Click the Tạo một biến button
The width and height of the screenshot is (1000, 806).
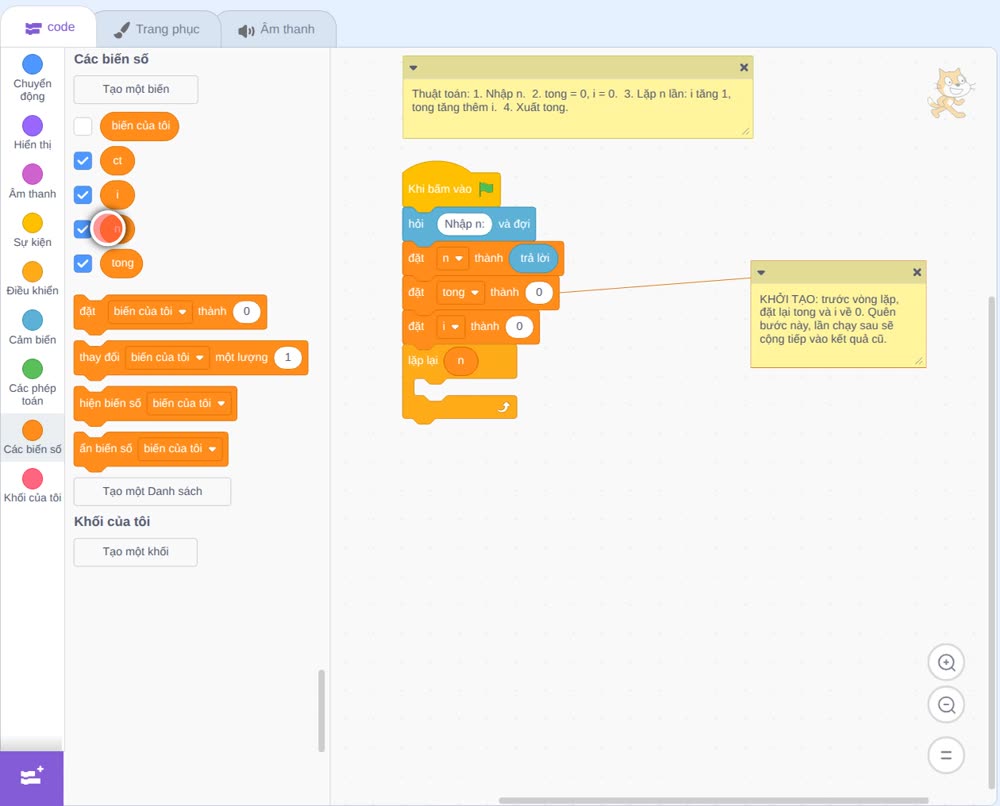pyautogui.click(x=136, y=89)
